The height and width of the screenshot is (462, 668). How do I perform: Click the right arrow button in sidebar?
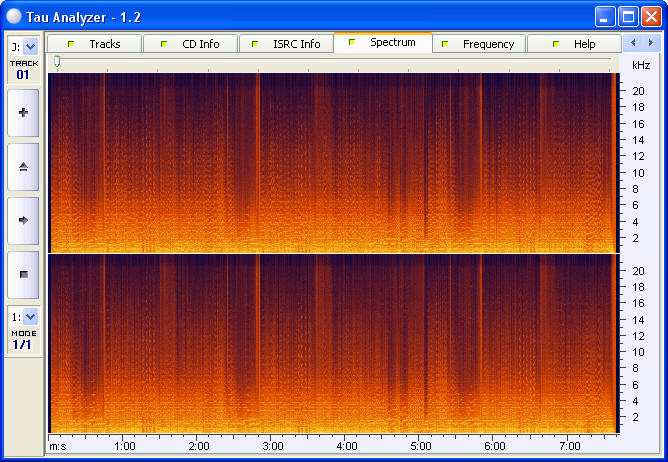pos(23,219)
